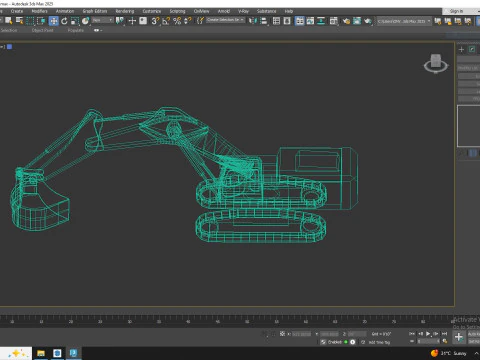Open Render Setup dialog
Image resolution: width=480 pixels, height=360 pixels.
click(x=346, y=21)
